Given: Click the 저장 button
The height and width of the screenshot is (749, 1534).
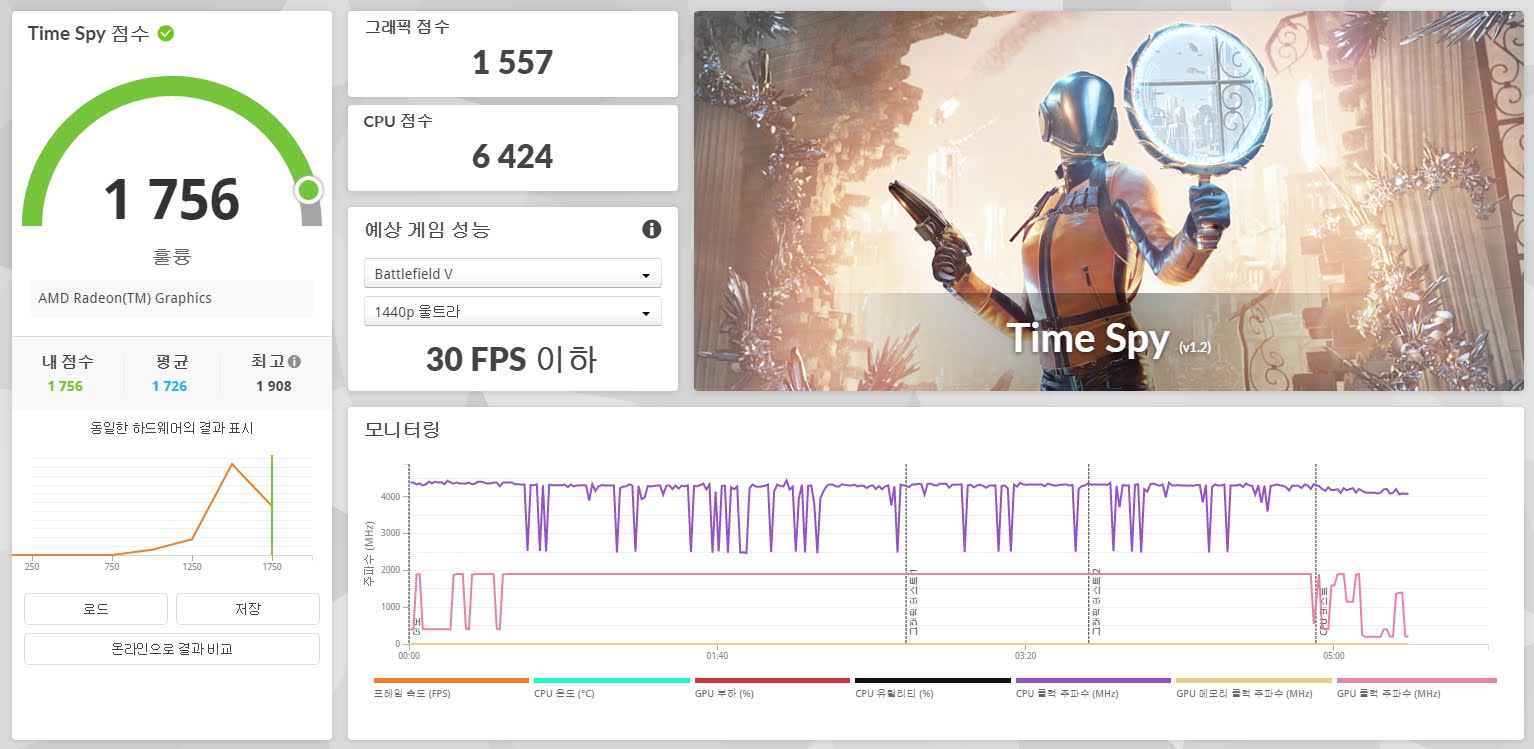Looking at the screenshot, I should [248, 608].
